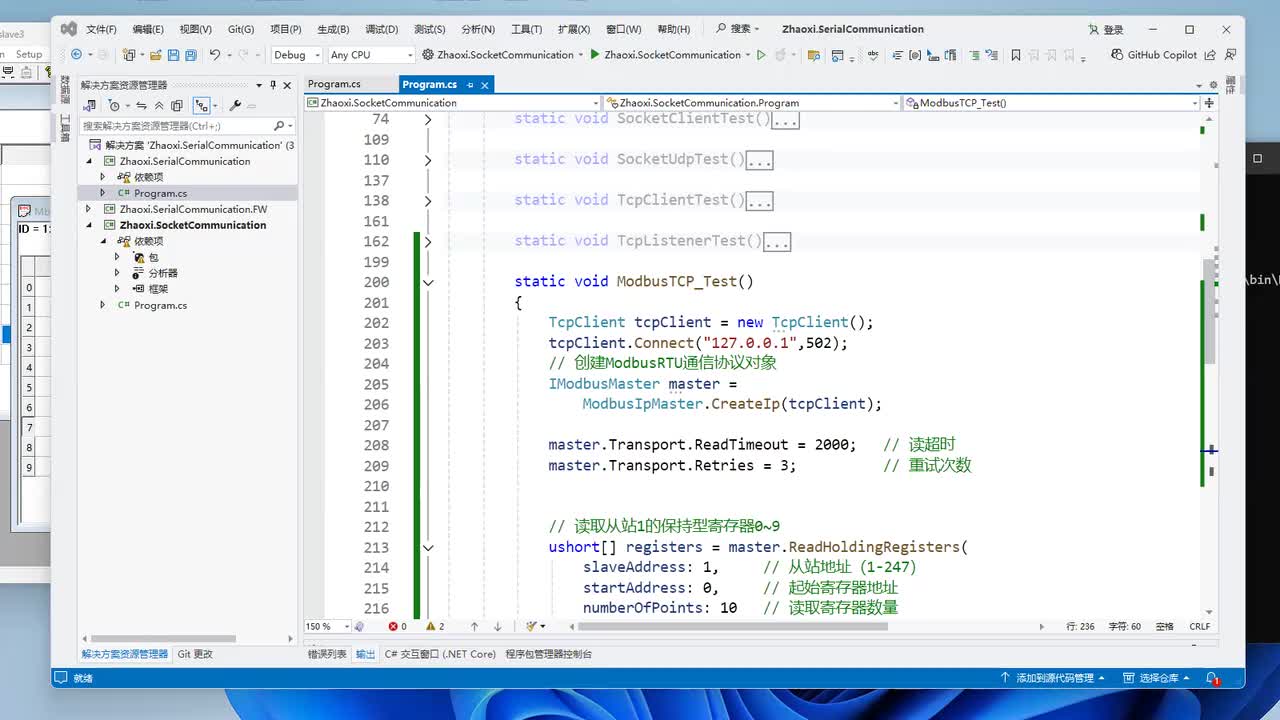The width and height of the screenshot is (1280, 720).
Task: Click the error count indicator showing 0
Action: pos(397,627)
